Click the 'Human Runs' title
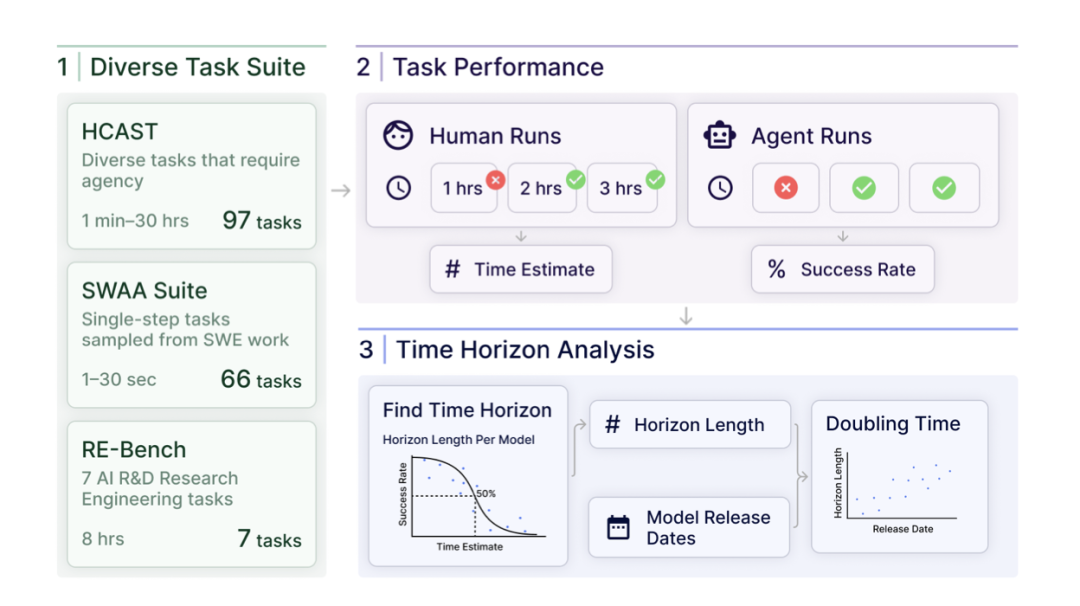Screen dimensions: 1080x606 click(495, 136)
